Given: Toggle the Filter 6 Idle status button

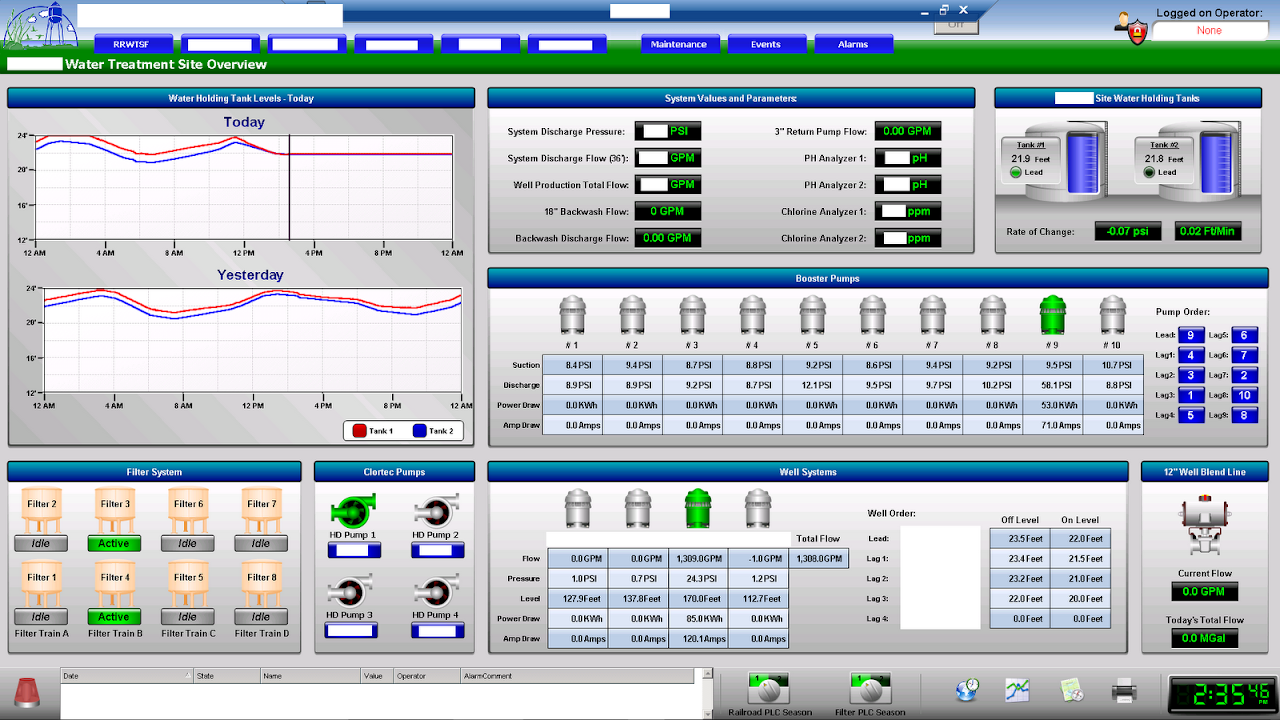Looking at the screenshot, I should (187, 544).
